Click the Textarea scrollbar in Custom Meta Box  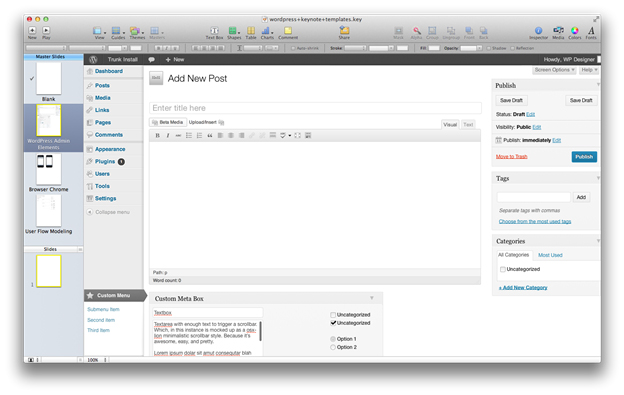pos(261,331)
